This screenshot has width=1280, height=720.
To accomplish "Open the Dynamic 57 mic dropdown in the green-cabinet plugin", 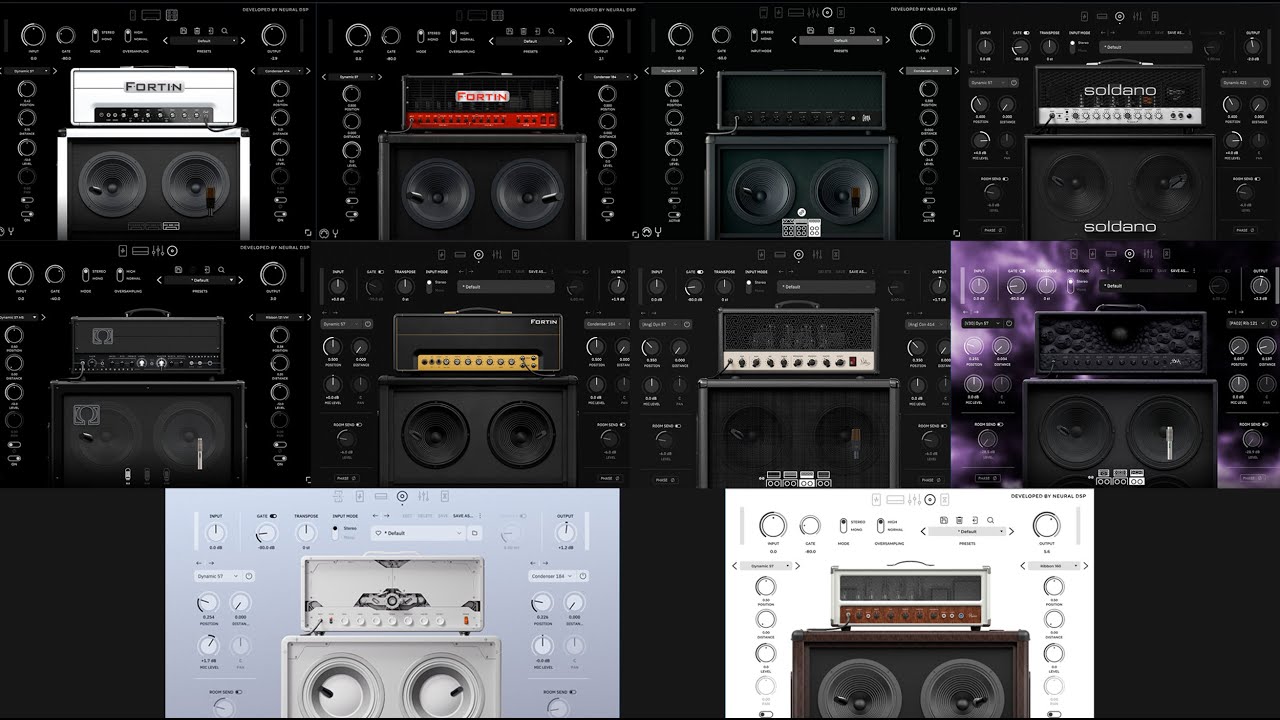I will click(x=674, y=71).
